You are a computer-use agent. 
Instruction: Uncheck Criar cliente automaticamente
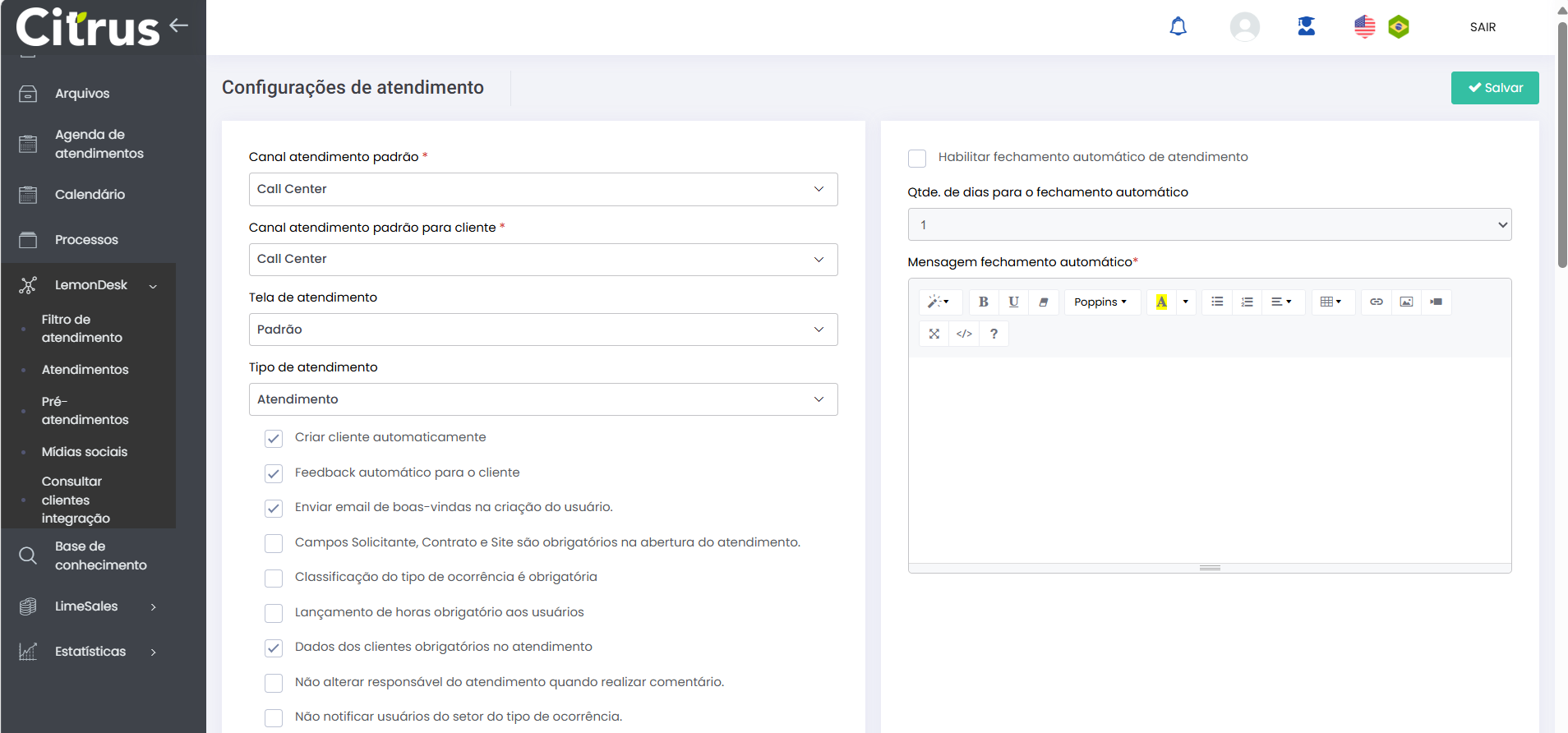(x=274, y=438)
